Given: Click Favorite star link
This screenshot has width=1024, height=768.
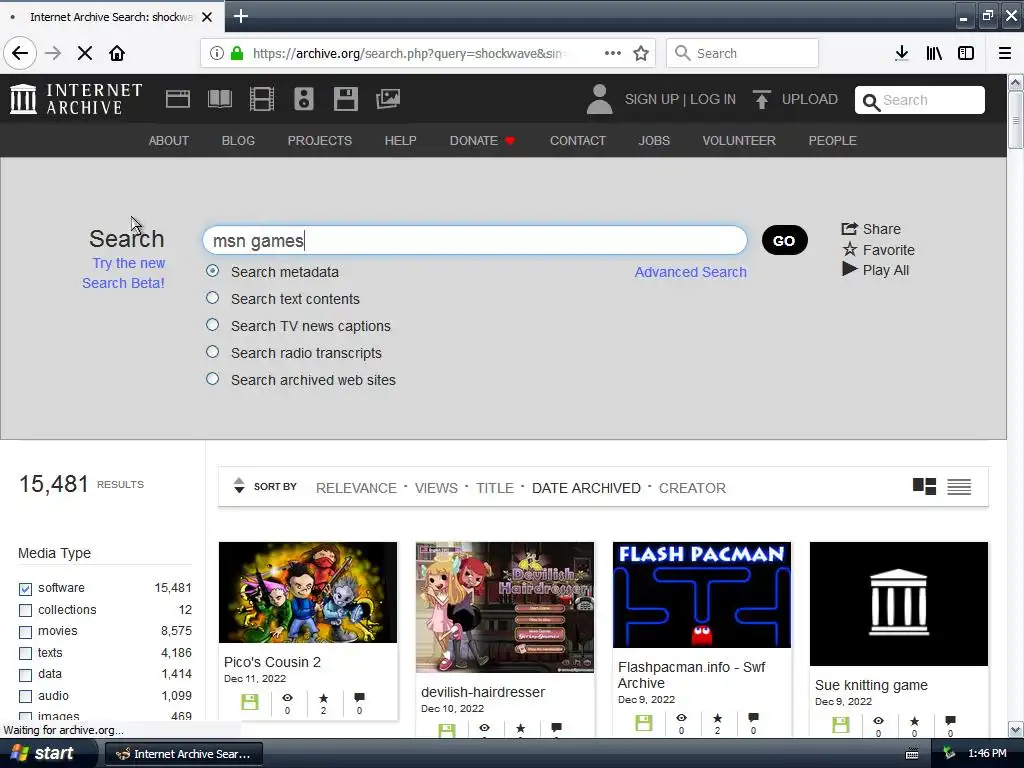Looking at the screenshot, I should click(878, 249).
